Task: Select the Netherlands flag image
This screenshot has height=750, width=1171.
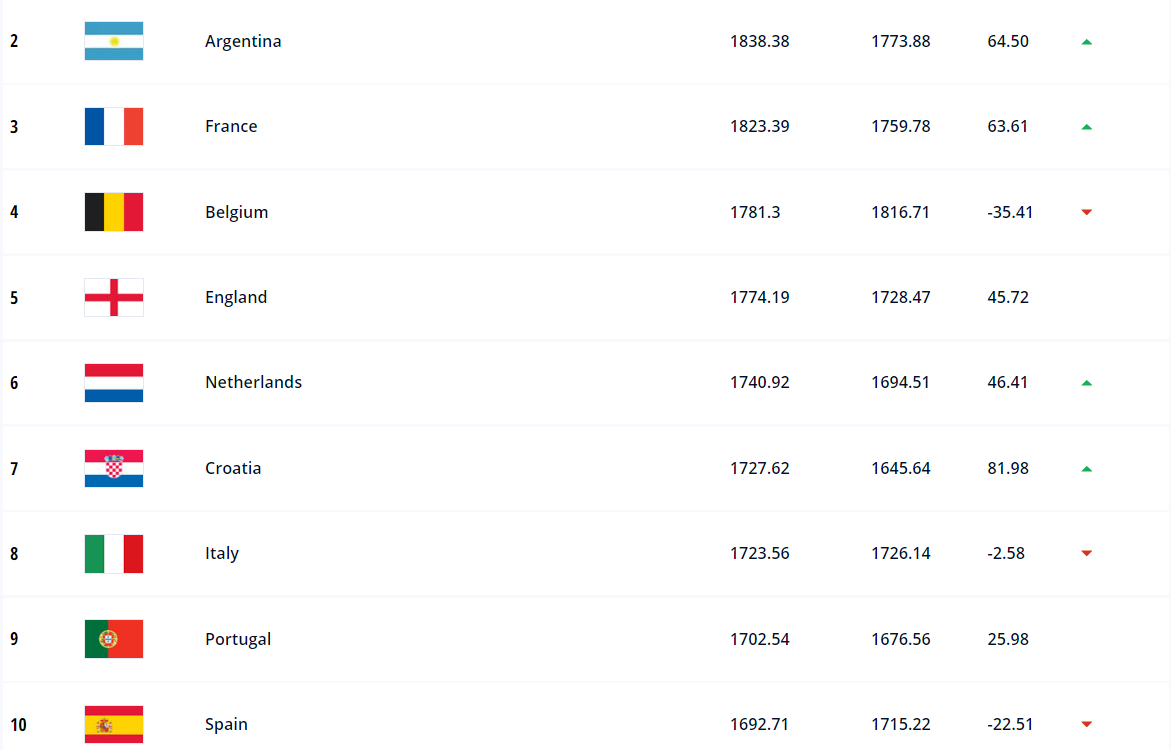Action: click(x=114, y=383)
